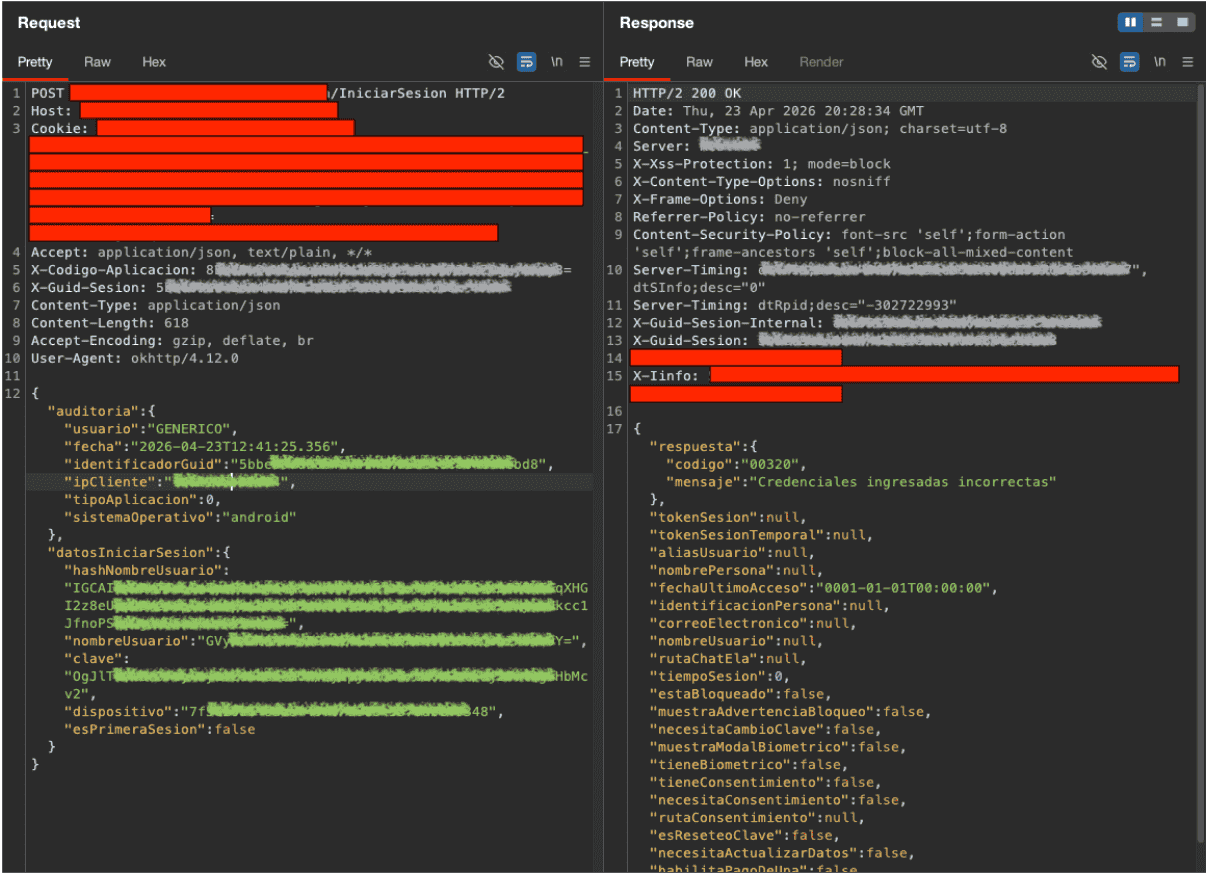This screenshot has width=1210, height=876.
Task: Switch to Pretty tab in Request panel
Action: coord(35,62)
